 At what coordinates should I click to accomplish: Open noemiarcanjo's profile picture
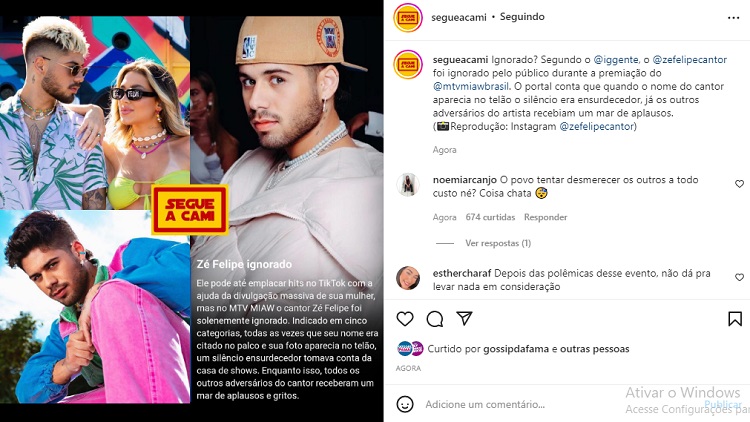[x=408, y=185]
